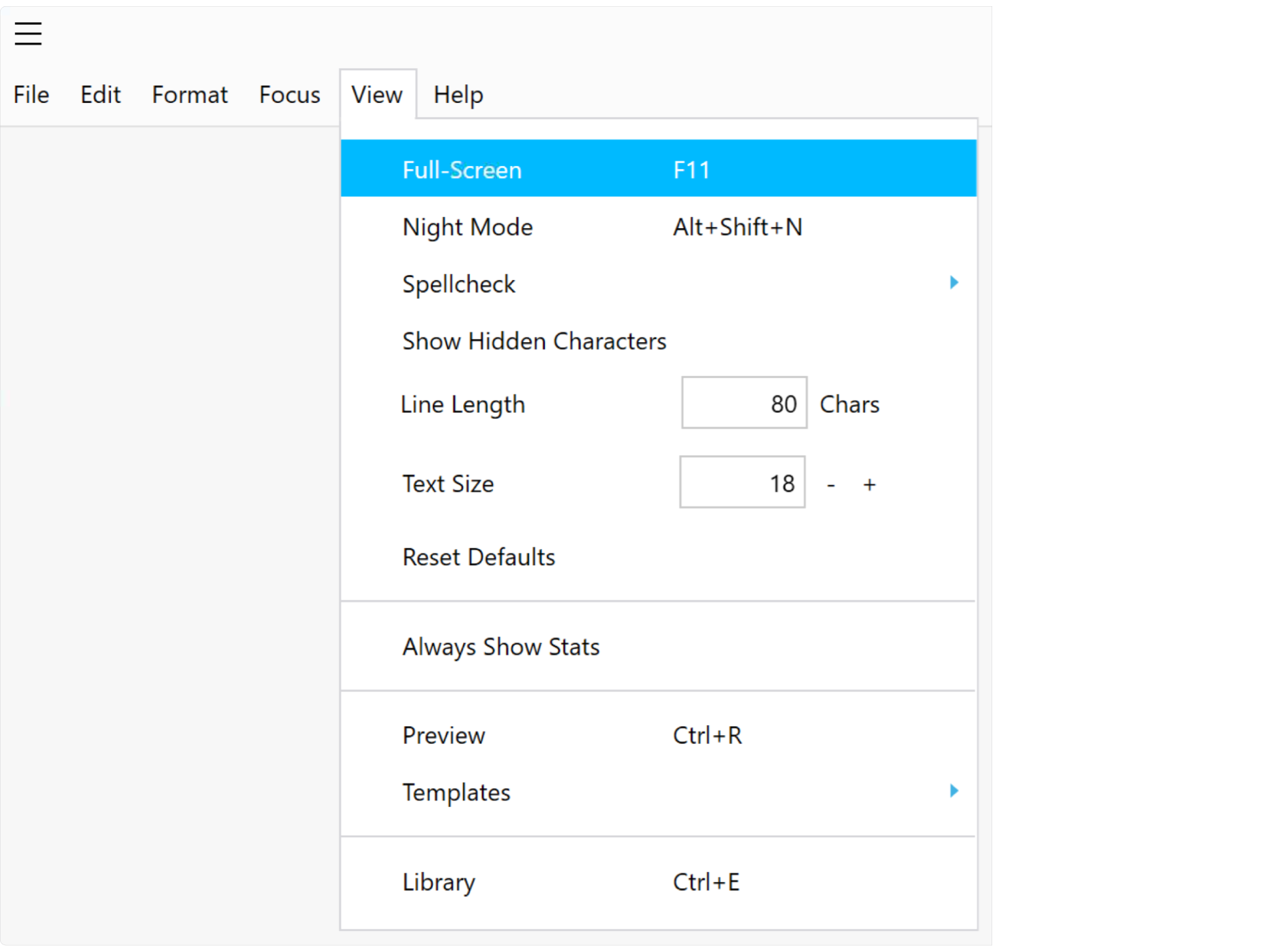Open the Format menu

(x=190, y=95)
